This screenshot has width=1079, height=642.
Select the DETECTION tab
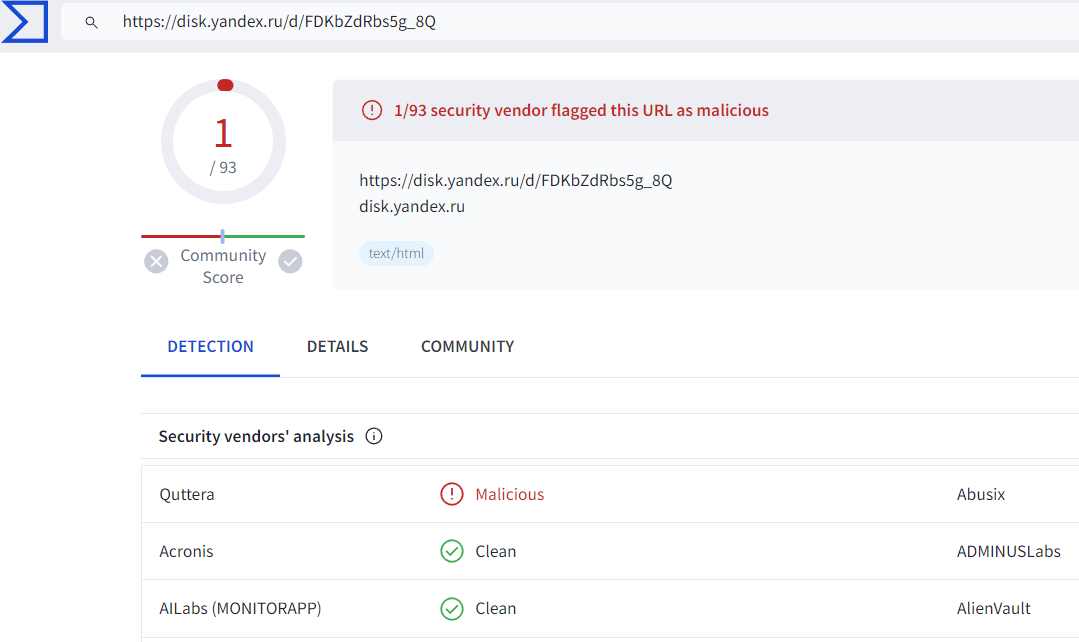pos(211,347)
